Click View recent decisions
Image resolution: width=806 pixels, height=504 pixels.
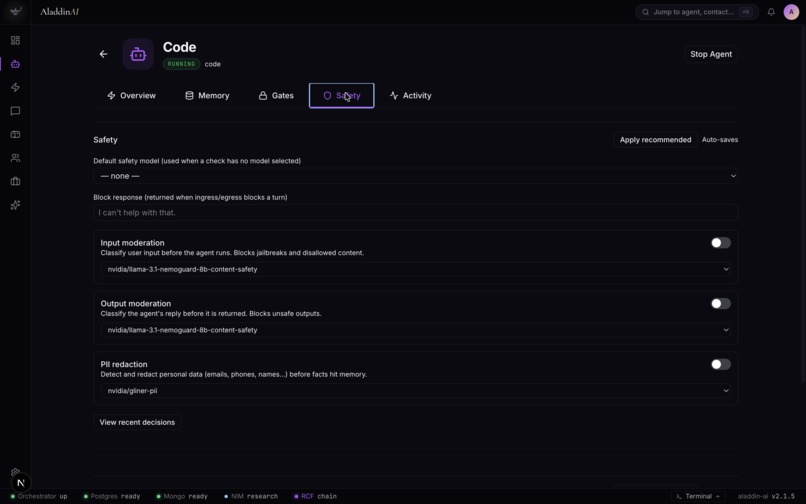click(x=137, y=422)
